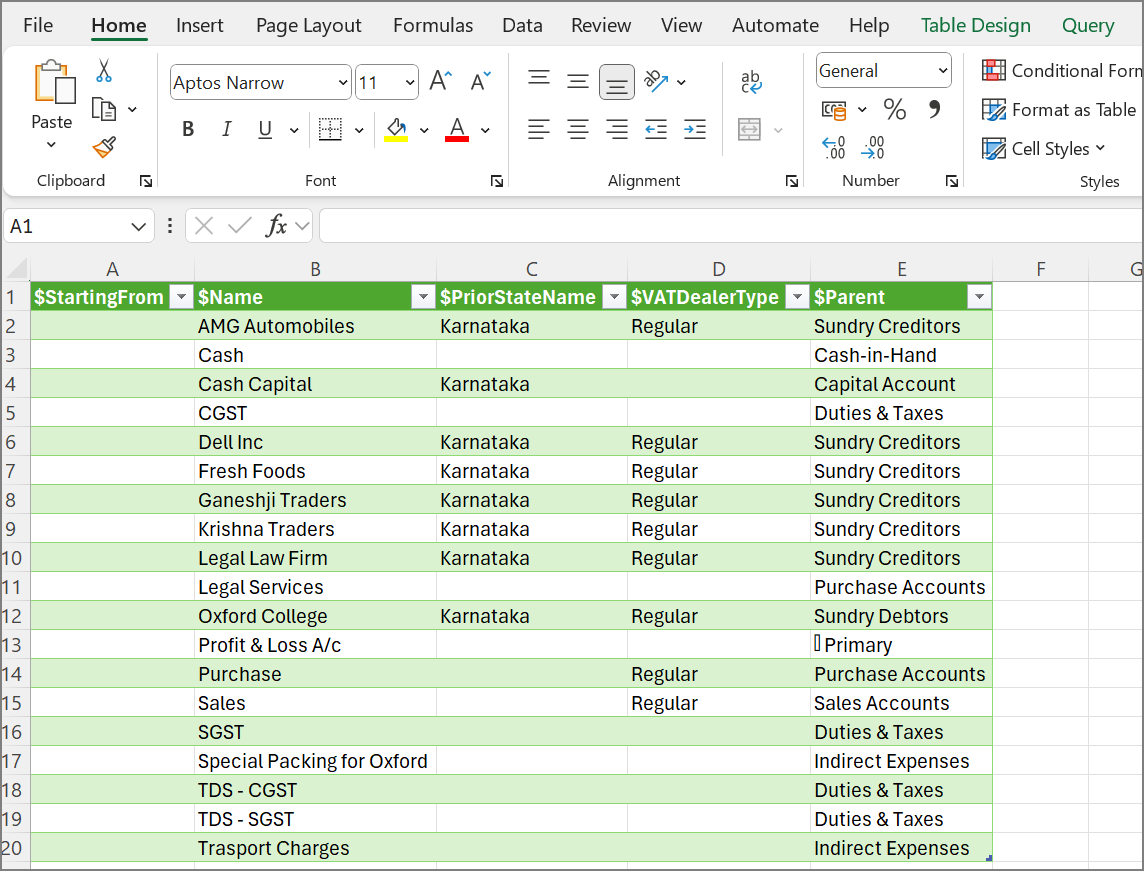Toggle Bold formatting
Screen dimensions: 1144x871
click(x=188, y=130)
